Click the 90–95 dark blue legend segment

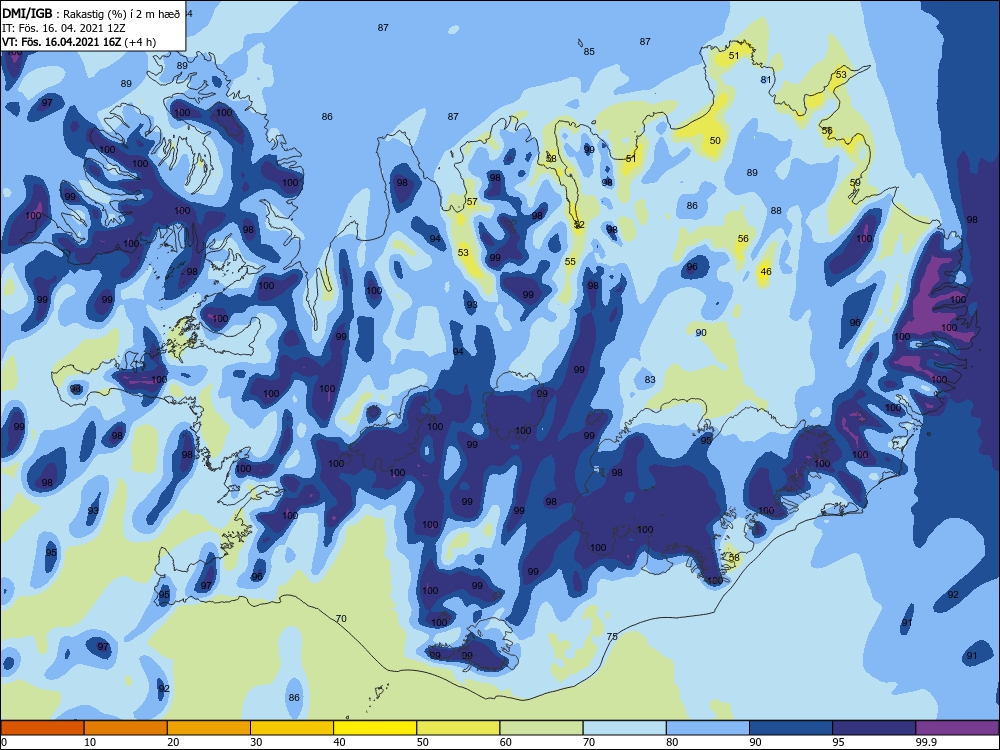pyautogui.click(x=791, y=728)
